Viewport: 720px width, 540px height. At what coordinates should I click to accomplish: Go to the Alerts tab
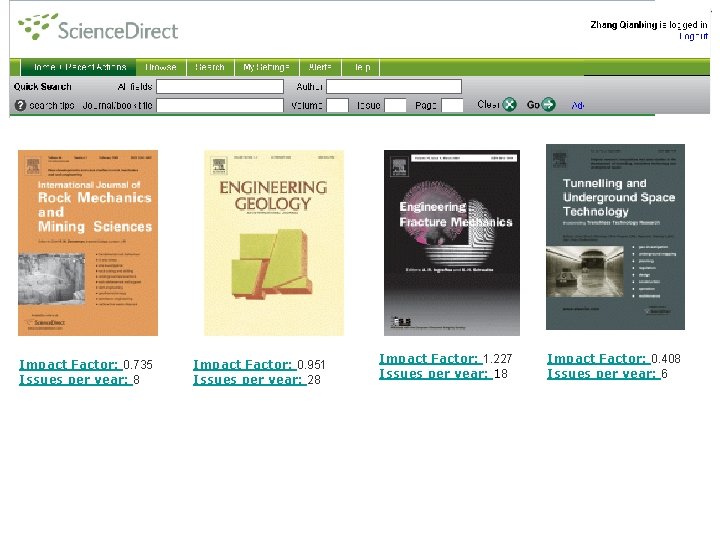[x=320, y=67]
